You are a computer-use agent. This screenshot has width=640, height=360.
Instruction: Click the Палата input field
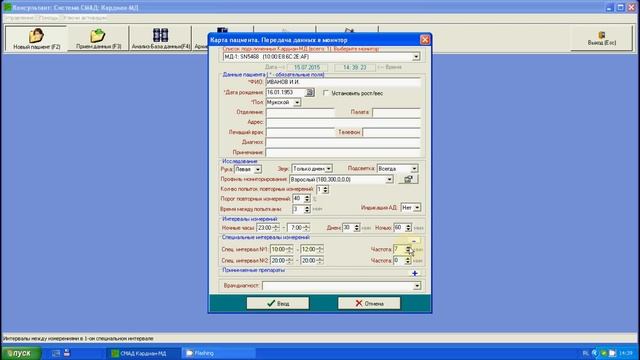tap(396, 112)
